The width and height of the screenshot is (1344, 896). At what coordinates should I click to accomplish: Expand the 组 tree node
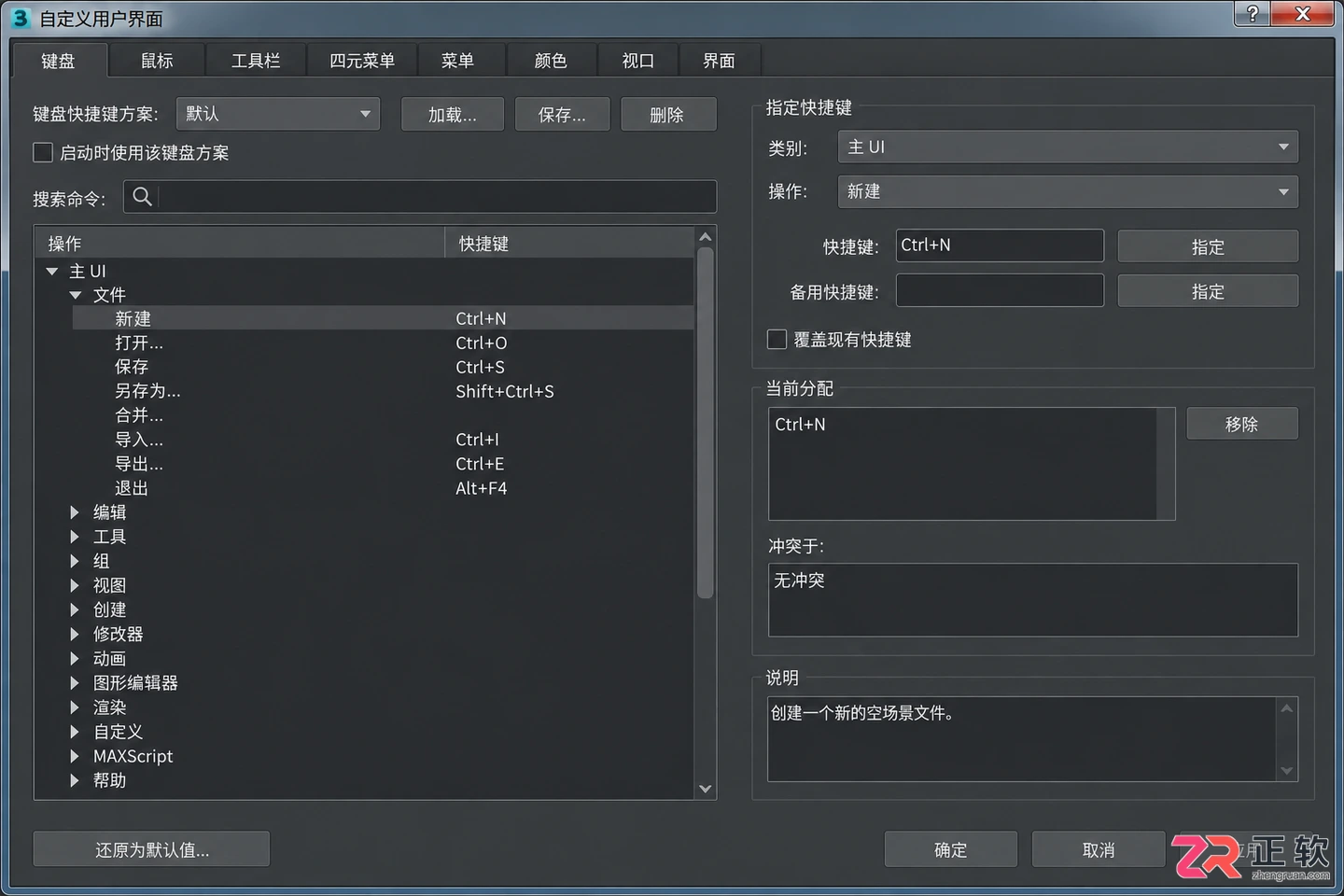(75, 561)
